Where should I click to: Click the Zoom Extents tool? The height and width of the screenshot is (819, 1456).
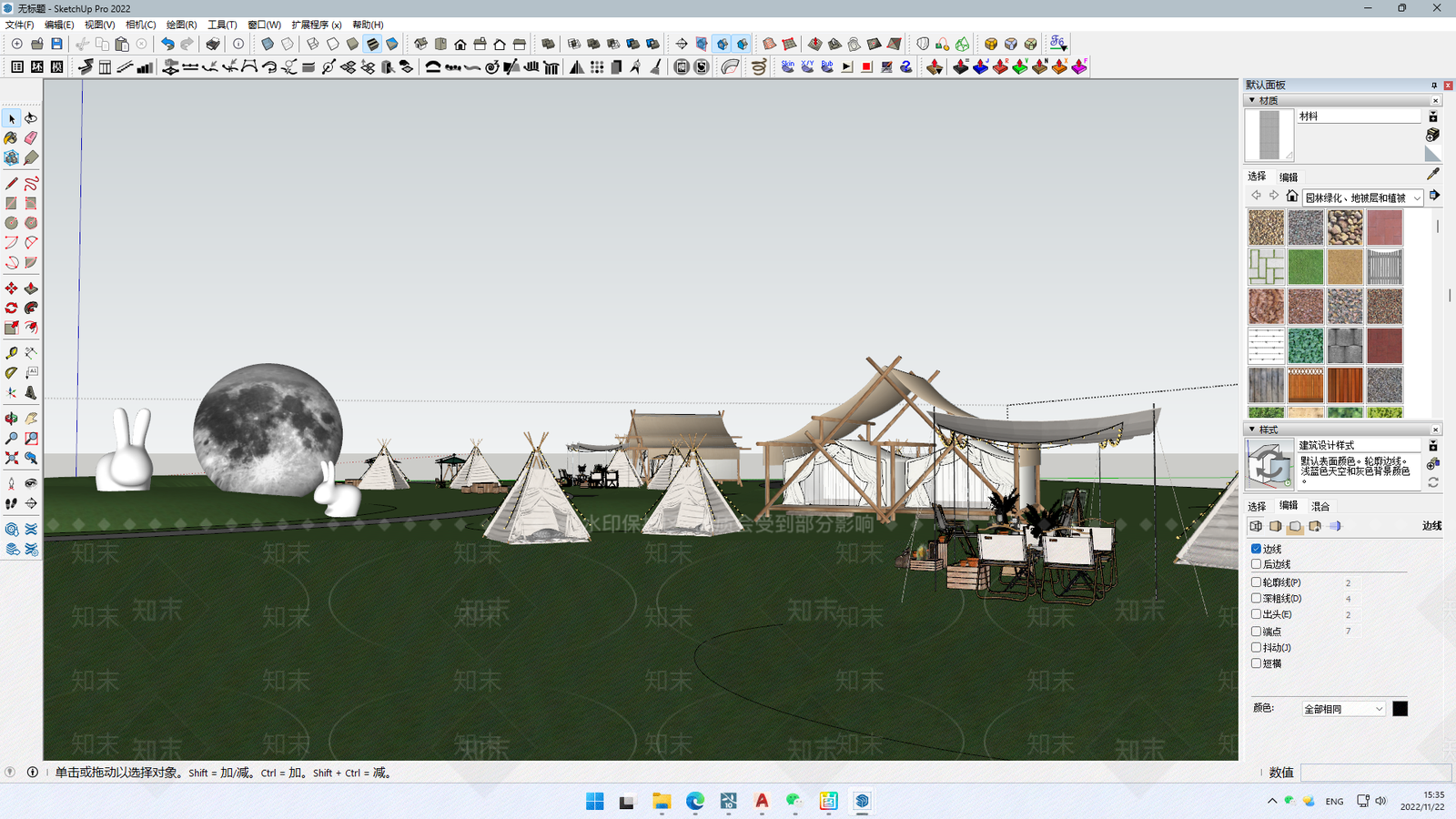click(x=12, y=459)
